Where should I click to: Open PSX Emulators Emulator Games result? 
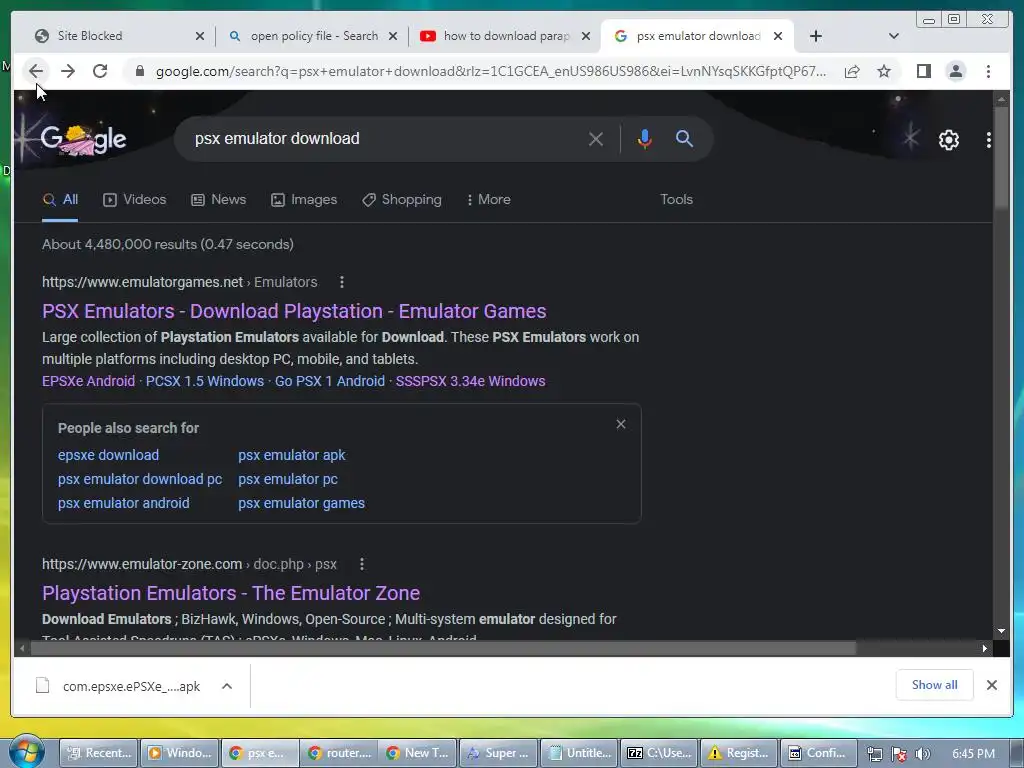point(294,312)
